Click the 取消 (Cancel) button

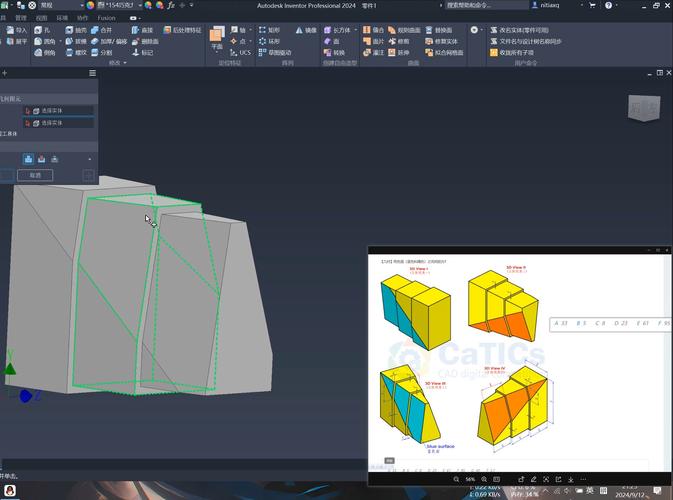pyautogui.click(x=35, y=175)
